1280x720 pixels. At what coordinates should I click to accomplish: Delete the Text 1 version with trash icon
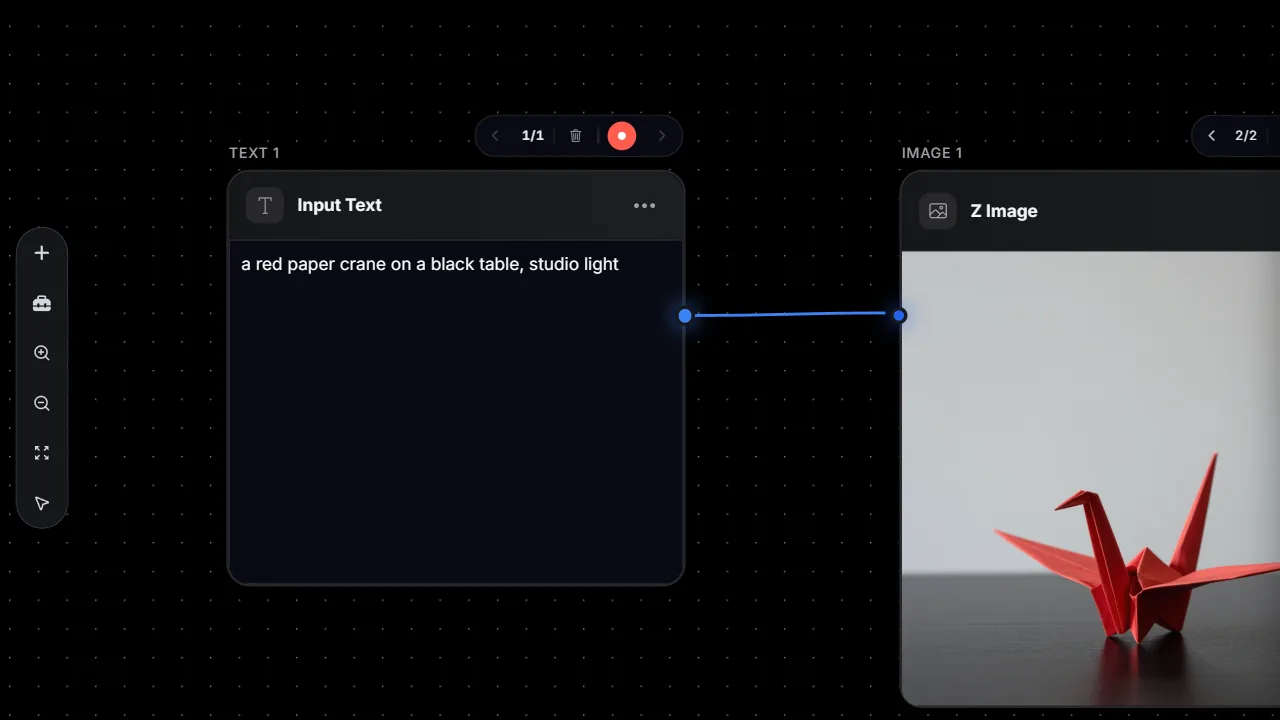tap(576, 136)
